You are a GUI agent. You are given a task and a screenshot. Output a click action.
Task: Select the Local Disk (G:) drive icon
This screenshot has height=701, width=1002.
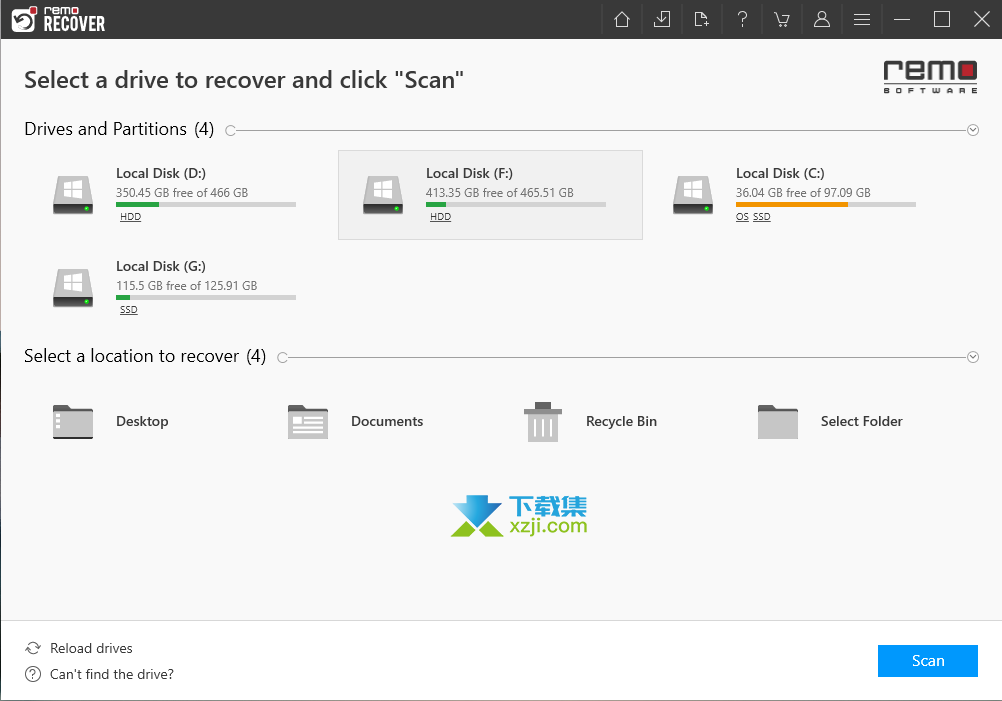point(73,288)
